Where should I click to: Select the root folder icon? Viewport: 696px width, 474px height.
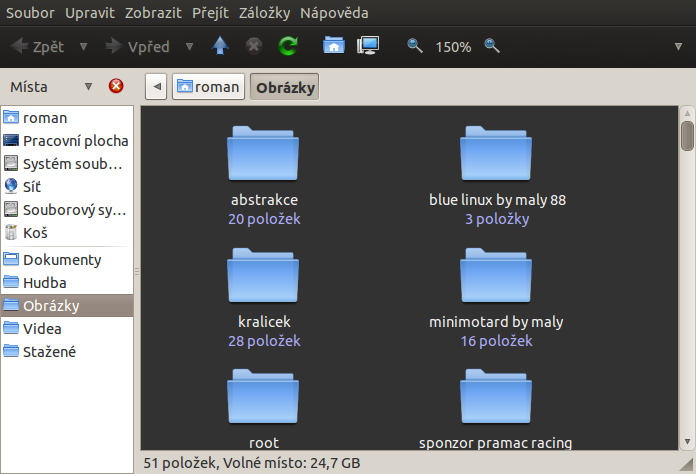(x=263, y=396)
